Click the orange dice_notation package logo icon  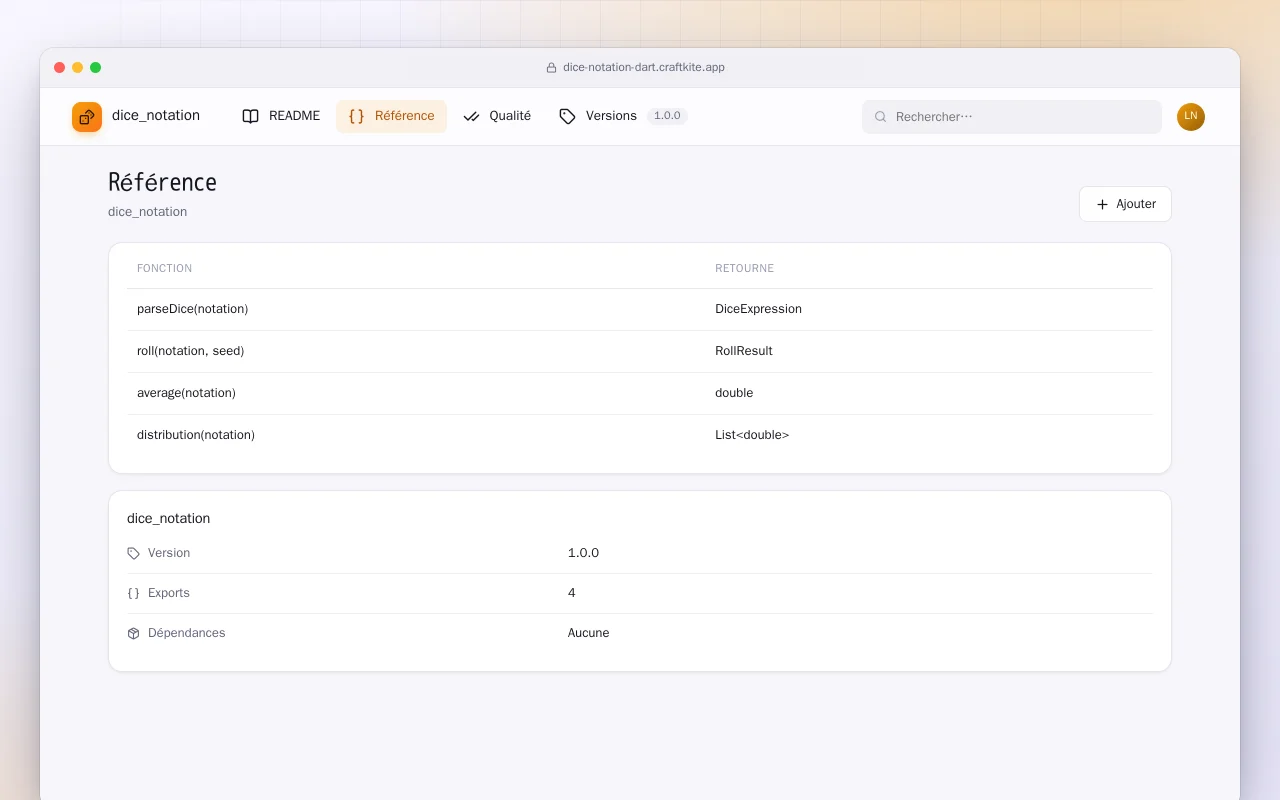click(x=87, y=117)
